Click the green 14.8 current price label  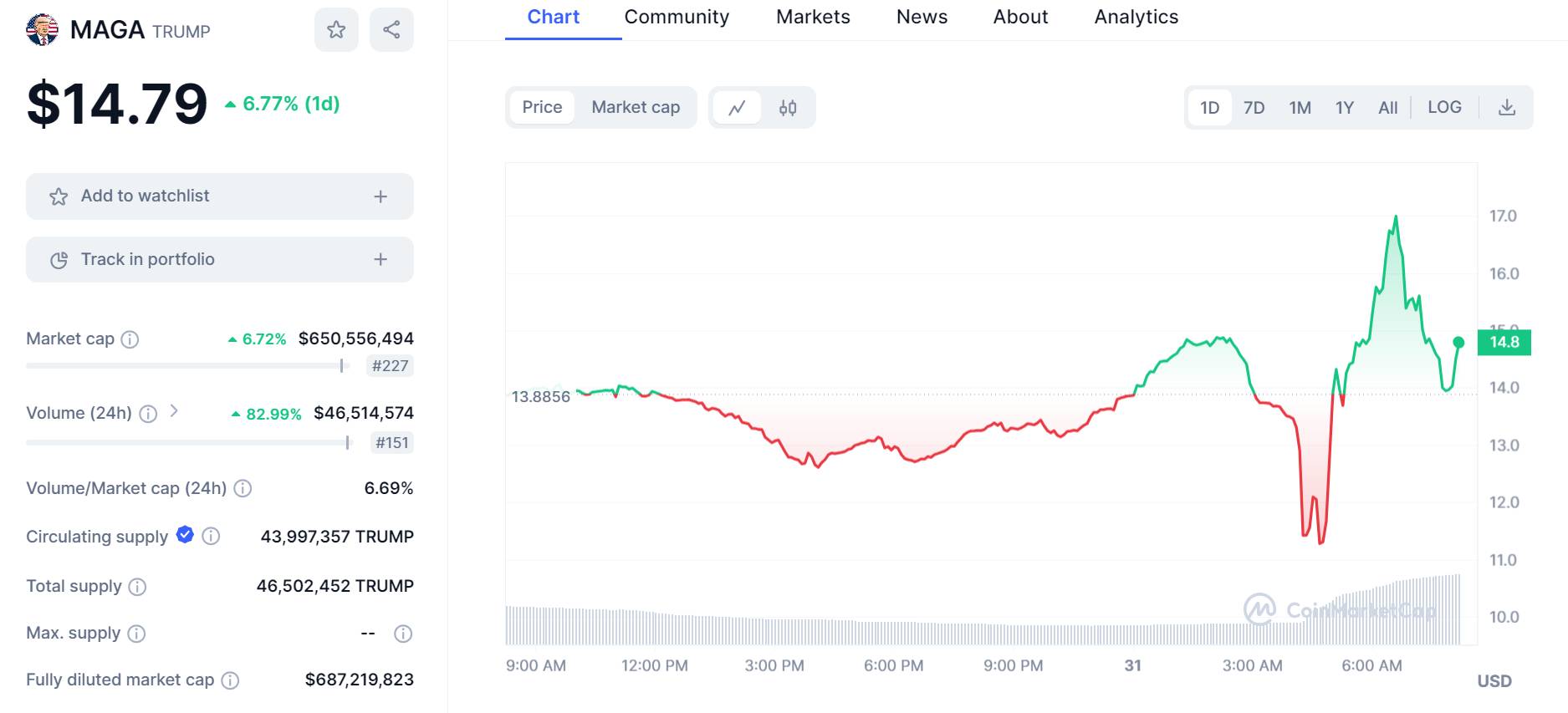pyautogui.click(x=1504, y=342)
